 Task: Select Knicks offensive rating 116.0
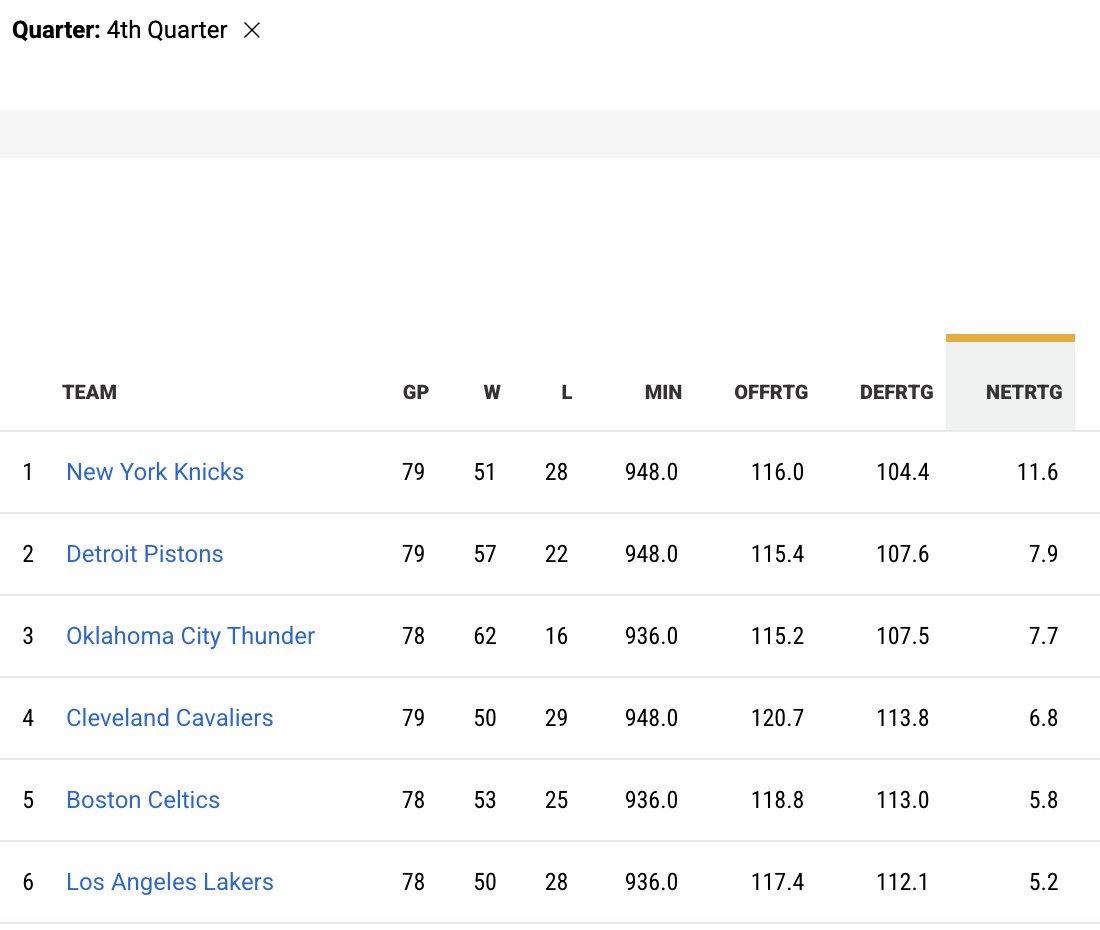click(777, 472)
